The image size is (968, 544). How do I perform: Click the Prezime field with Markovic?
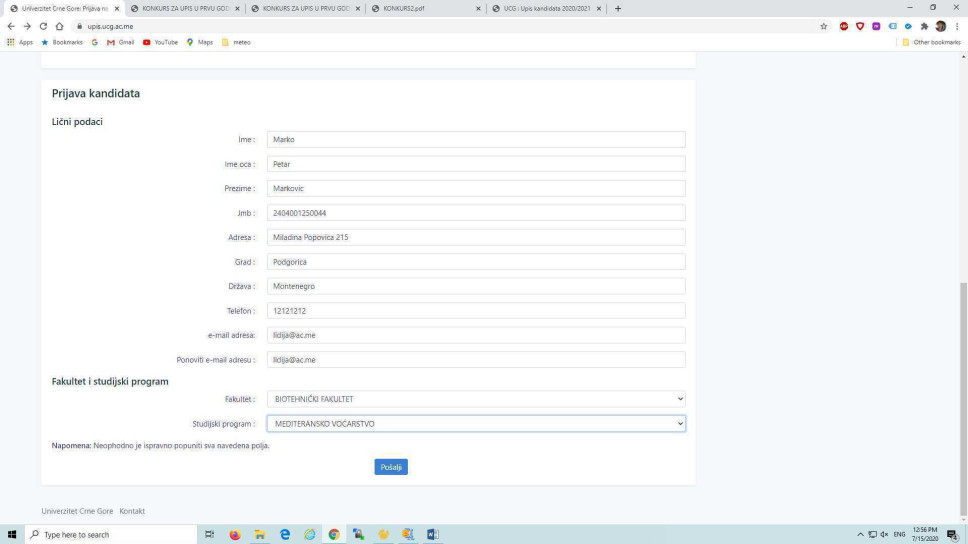[x=476, y=188]
